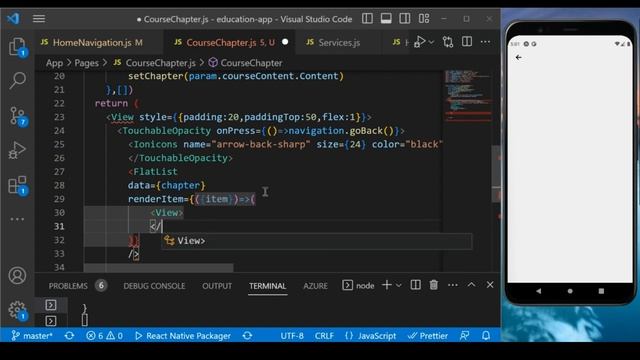
Task: Open the Explorer view in activity bar
Action: 17,47
